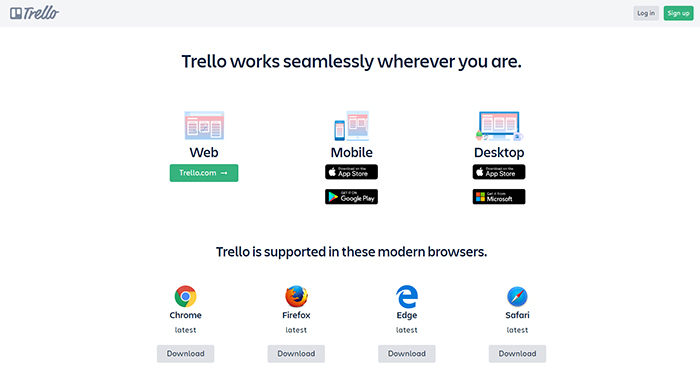
Task: Click the Mobile section heading
Action: click(x=351, y=153)
